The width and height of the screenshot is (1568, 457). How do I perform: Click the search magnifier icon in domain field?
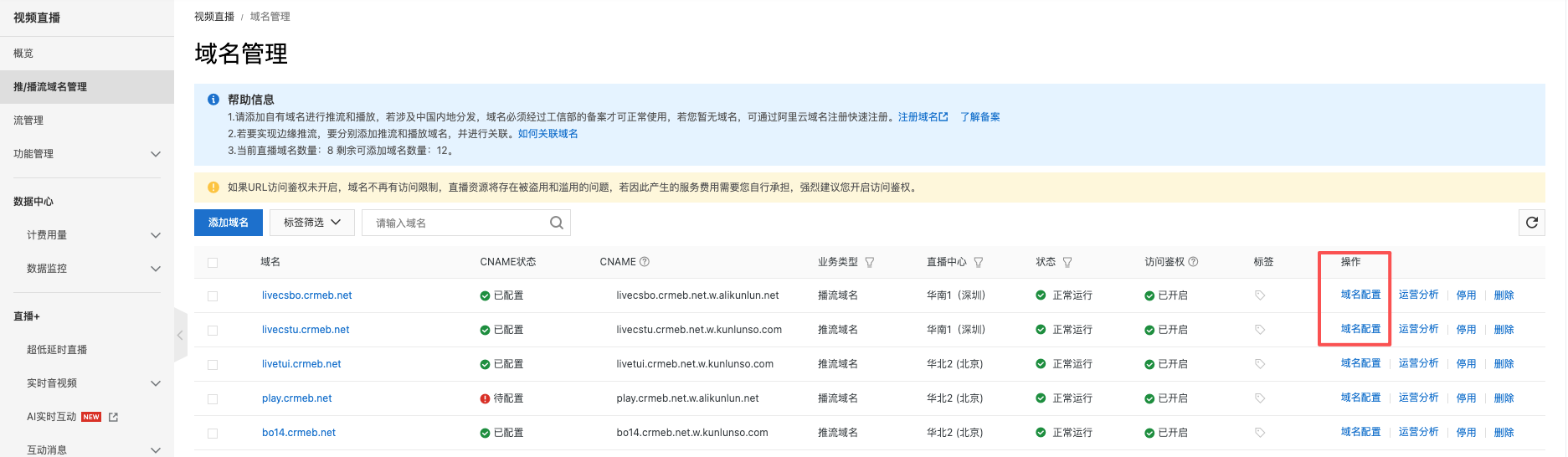(x=556, y=223)
